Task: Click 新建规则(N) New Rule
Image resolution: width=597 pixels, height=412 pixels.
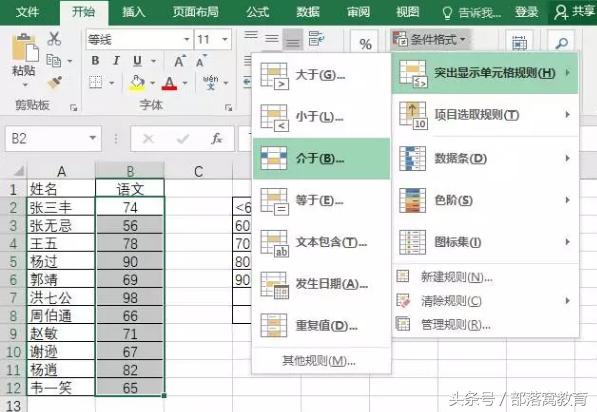Action: [x=485, y=277]
